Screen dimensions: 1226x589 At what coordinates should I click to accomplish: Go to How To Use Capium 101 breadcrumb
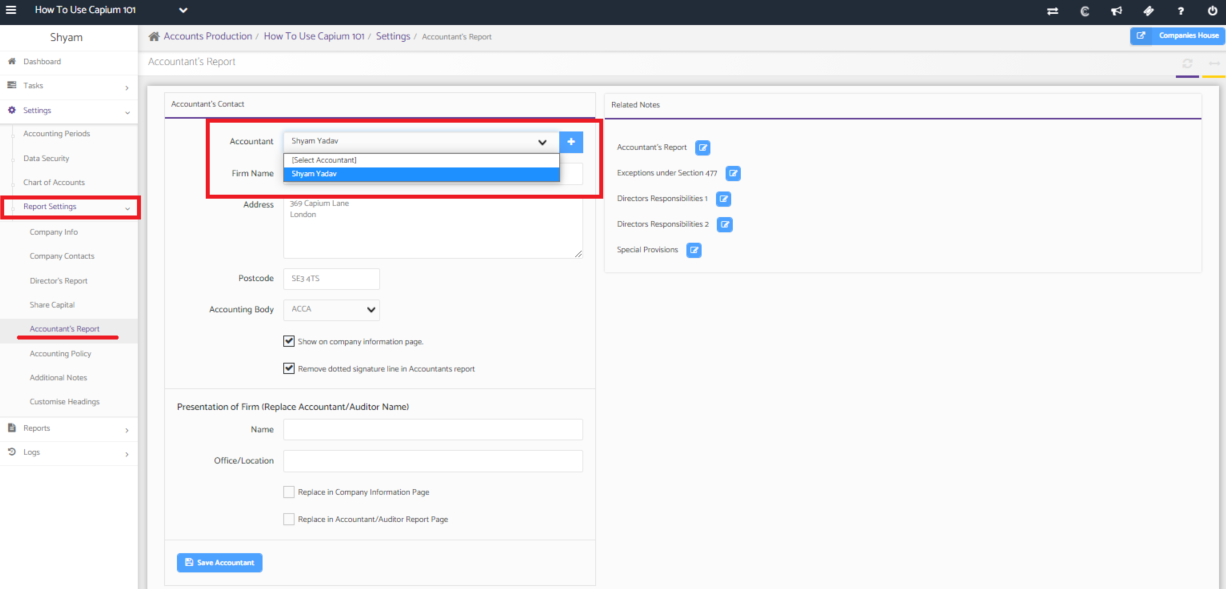pos(314,36)
